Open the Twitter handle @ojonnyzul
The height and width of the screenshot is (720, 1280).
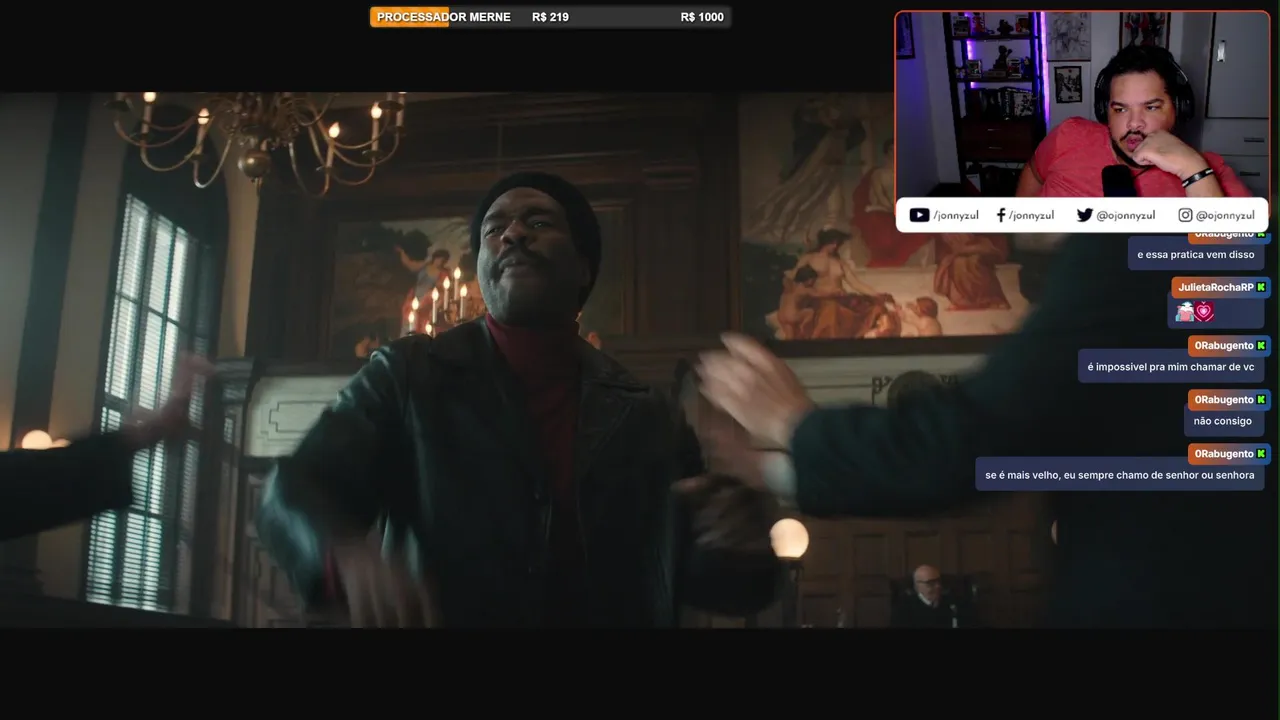point(1125,215)
